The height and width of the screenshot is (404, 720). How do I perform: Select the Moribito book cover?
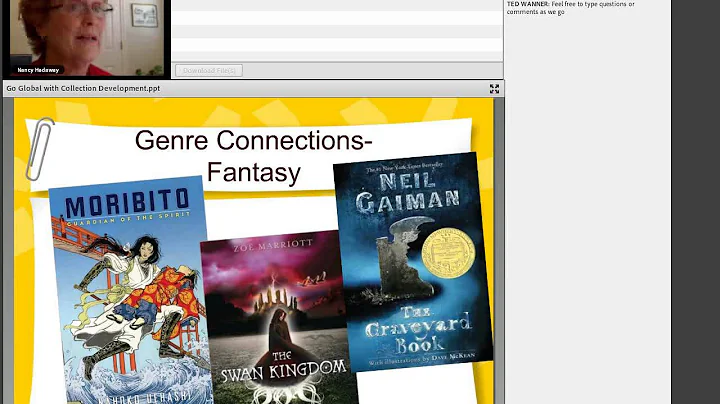[131, 290]
